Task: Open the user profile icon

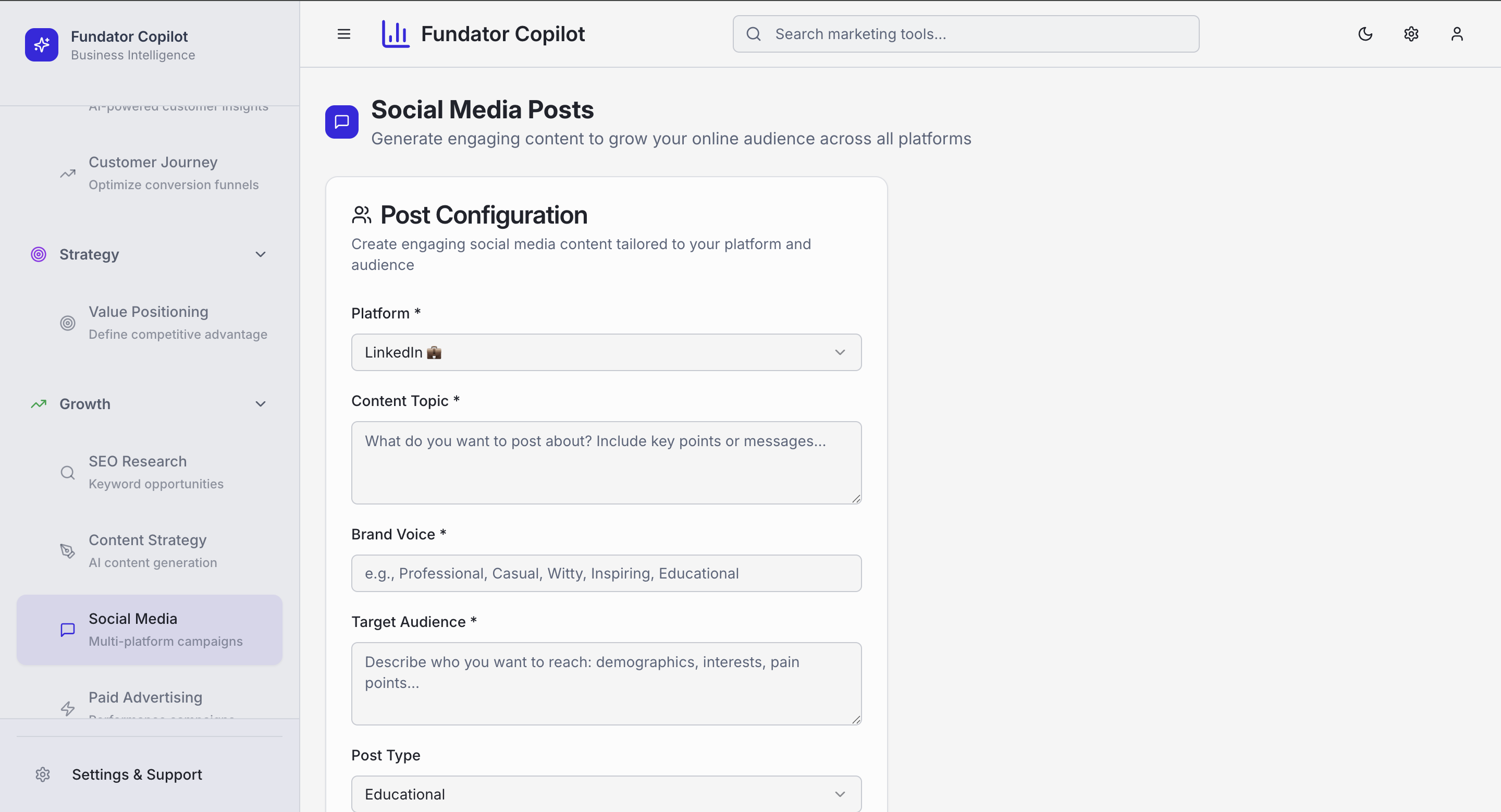Action: (x=1457, y=34)
